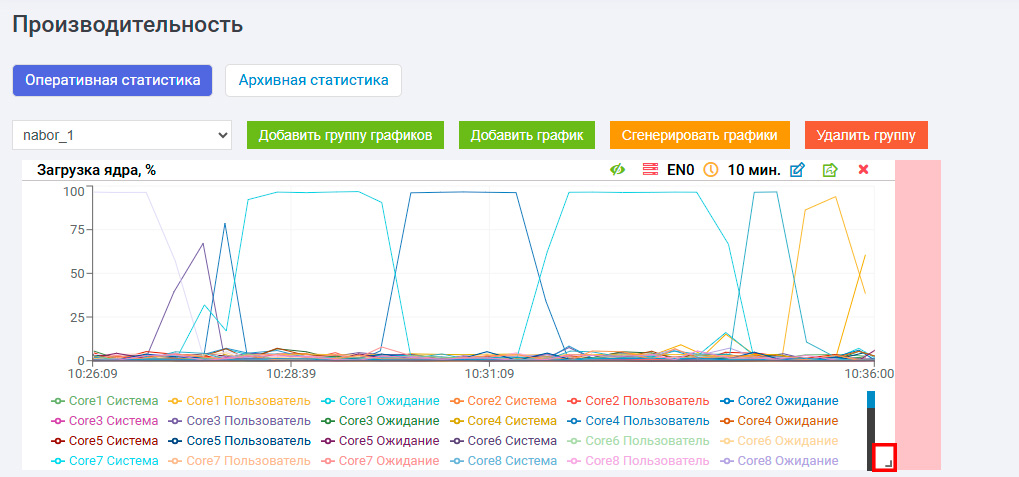The height and width of the screenshot is (477, 1019).
Task: Click the EN0 server label
Action: 681,170
